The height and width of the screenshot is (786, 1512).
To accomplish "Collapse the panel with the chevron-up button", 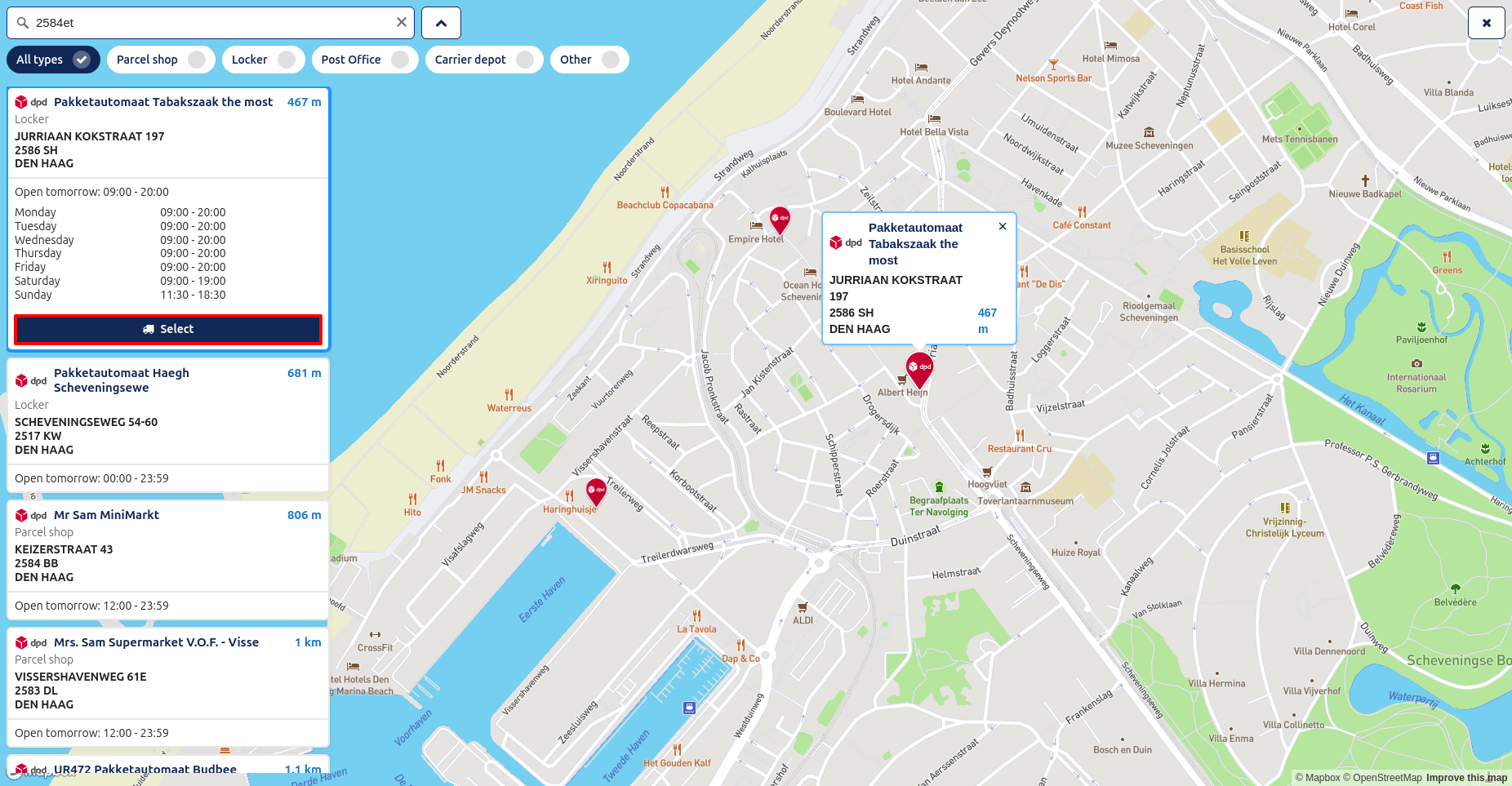I will pos(441,23).
